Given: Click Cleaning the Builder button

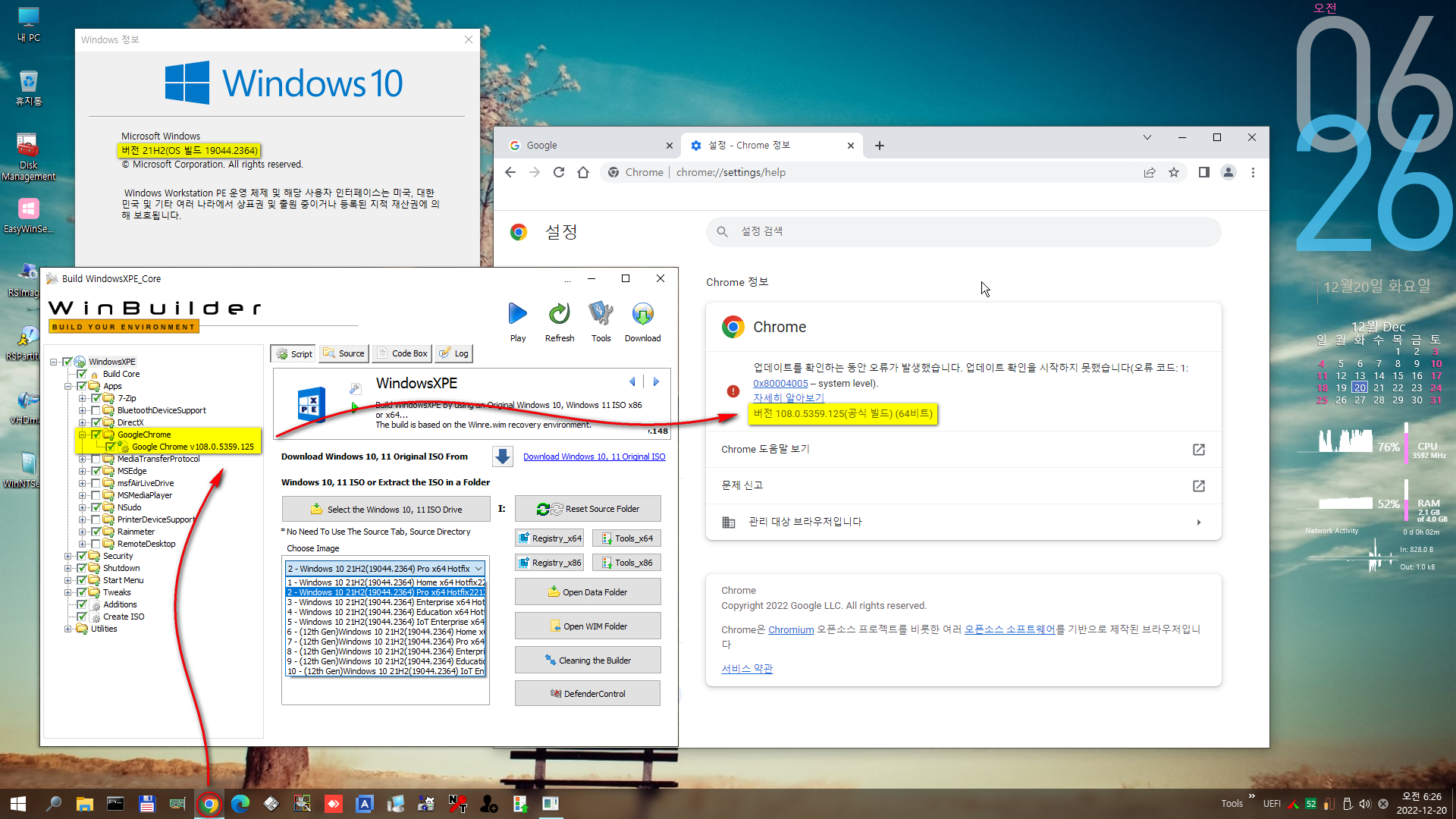Looking at the screenshot, I should [588, 661].
